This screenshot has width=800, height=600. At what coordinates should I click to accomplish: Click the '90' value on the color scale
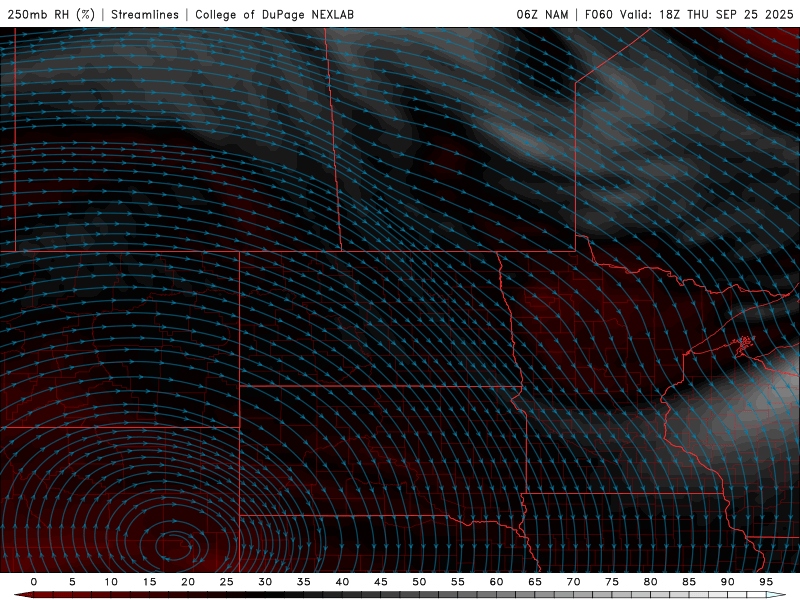(x=727, y=582)
